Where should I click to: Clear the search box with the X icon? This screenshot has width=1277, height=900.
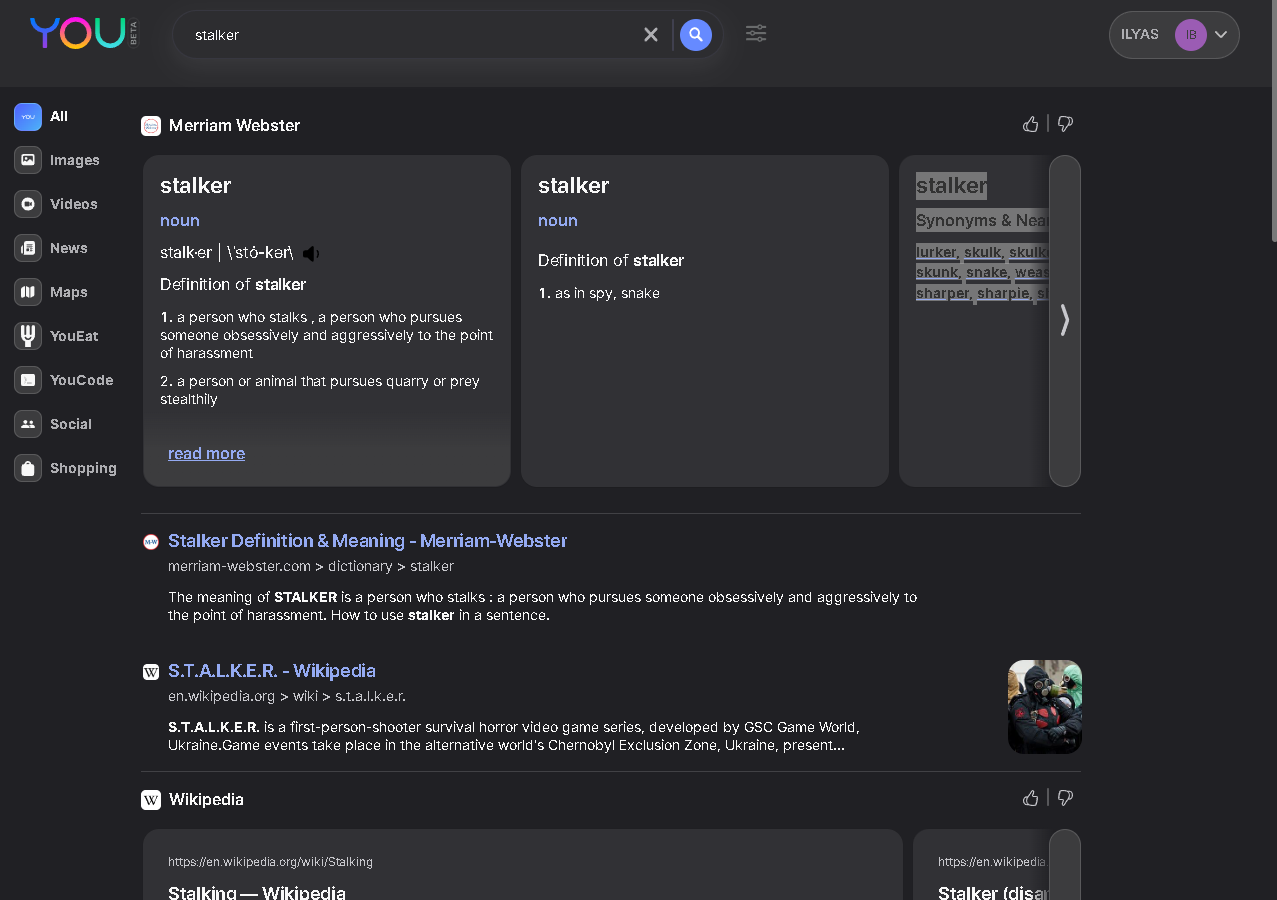651,35
